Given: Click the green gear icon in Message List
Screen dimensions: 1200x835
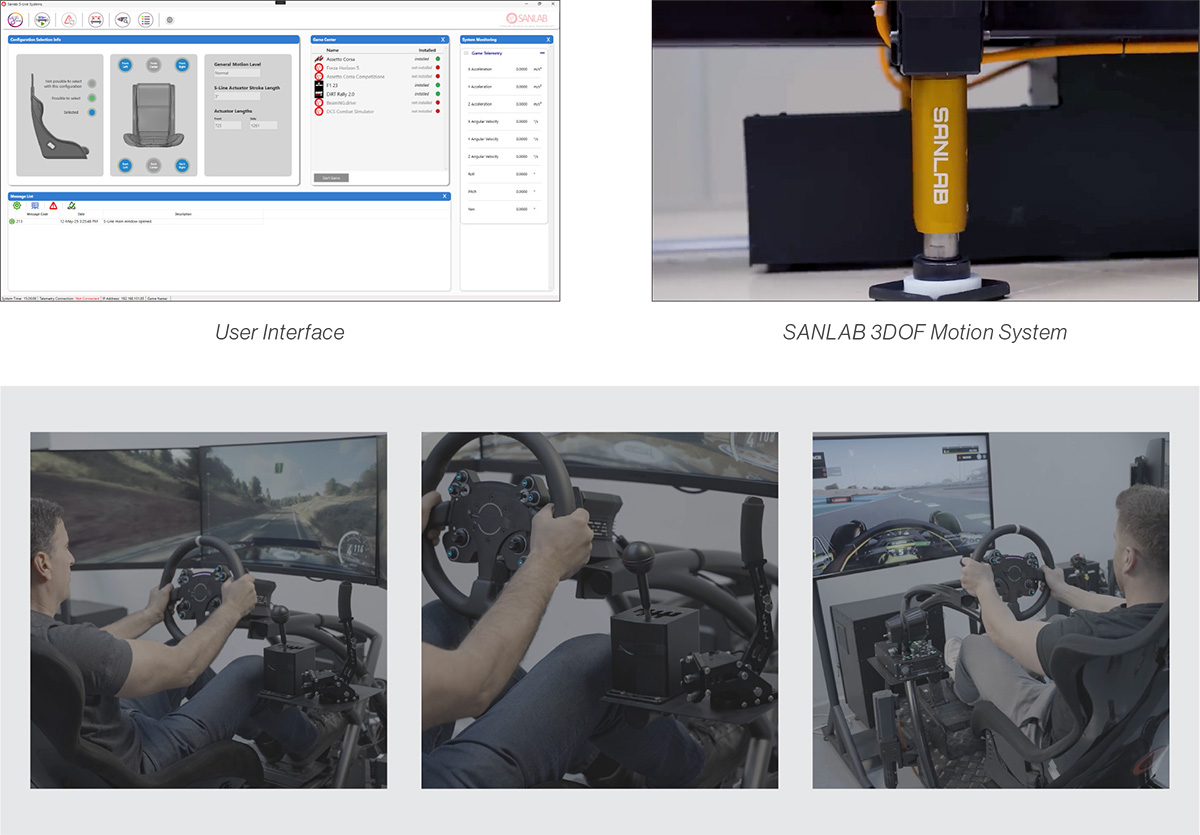Looking at the screenshot, I should (17, 205).
